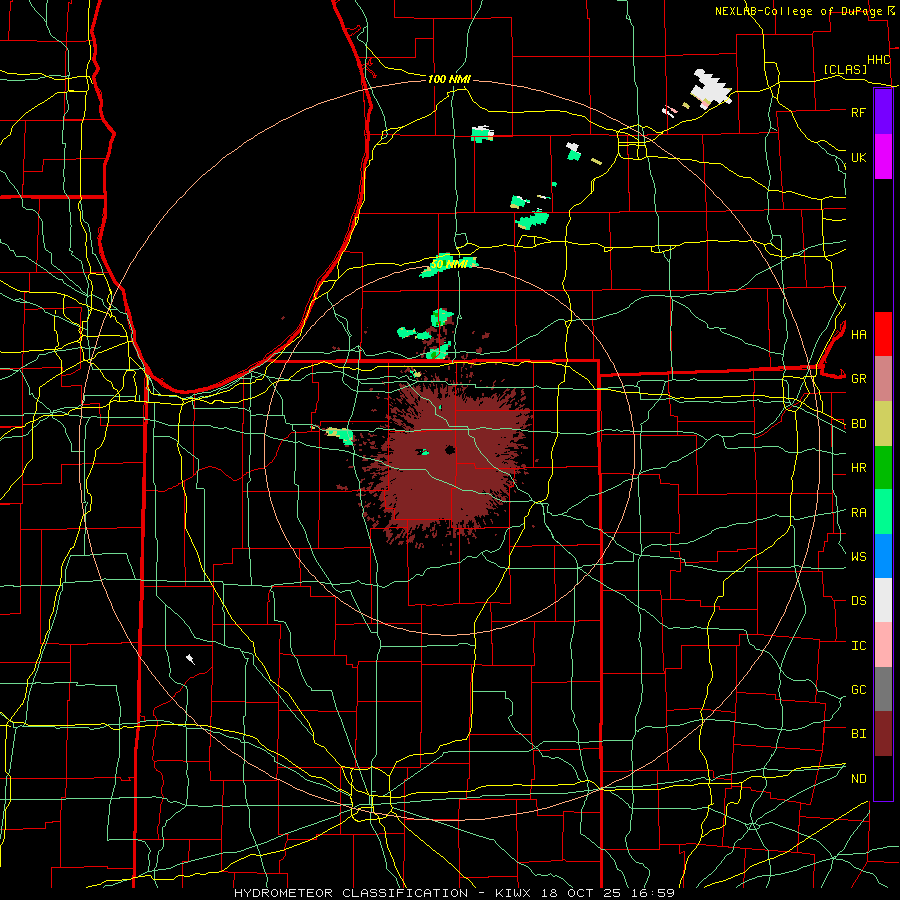
Task: Click the HR green legend swatch
Action: click(883, 468)
